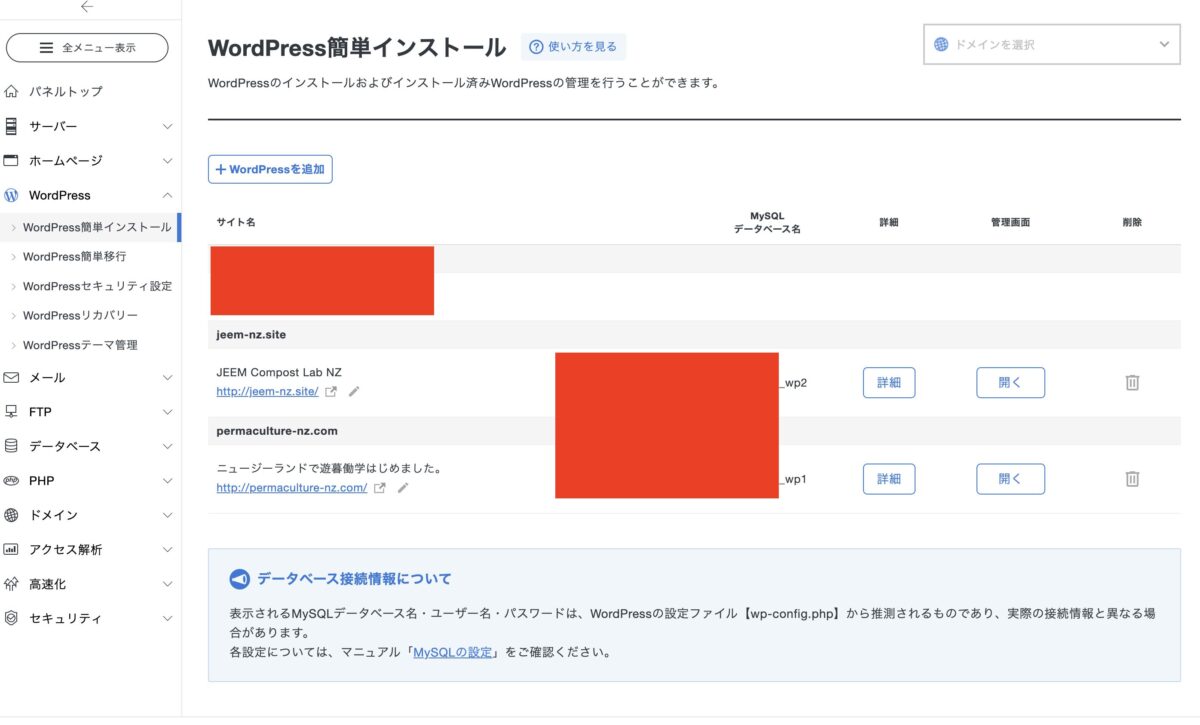Image resolution: width=1200 pixels, height=725 pixels.
Task: Click pencil edit icon for permaculture-nz.com
Action: (x=403, y=488)
